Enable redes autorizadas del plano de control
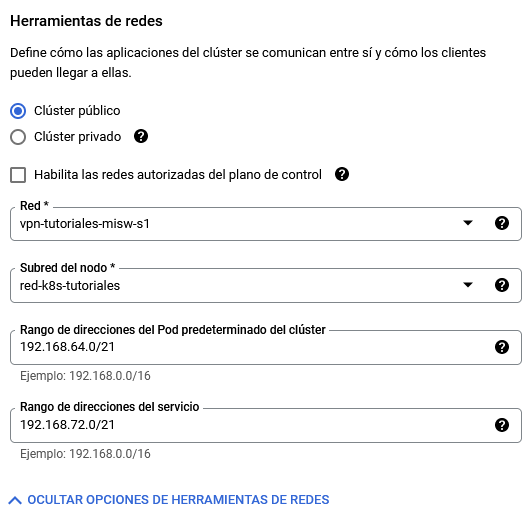 tap(18, 175)
